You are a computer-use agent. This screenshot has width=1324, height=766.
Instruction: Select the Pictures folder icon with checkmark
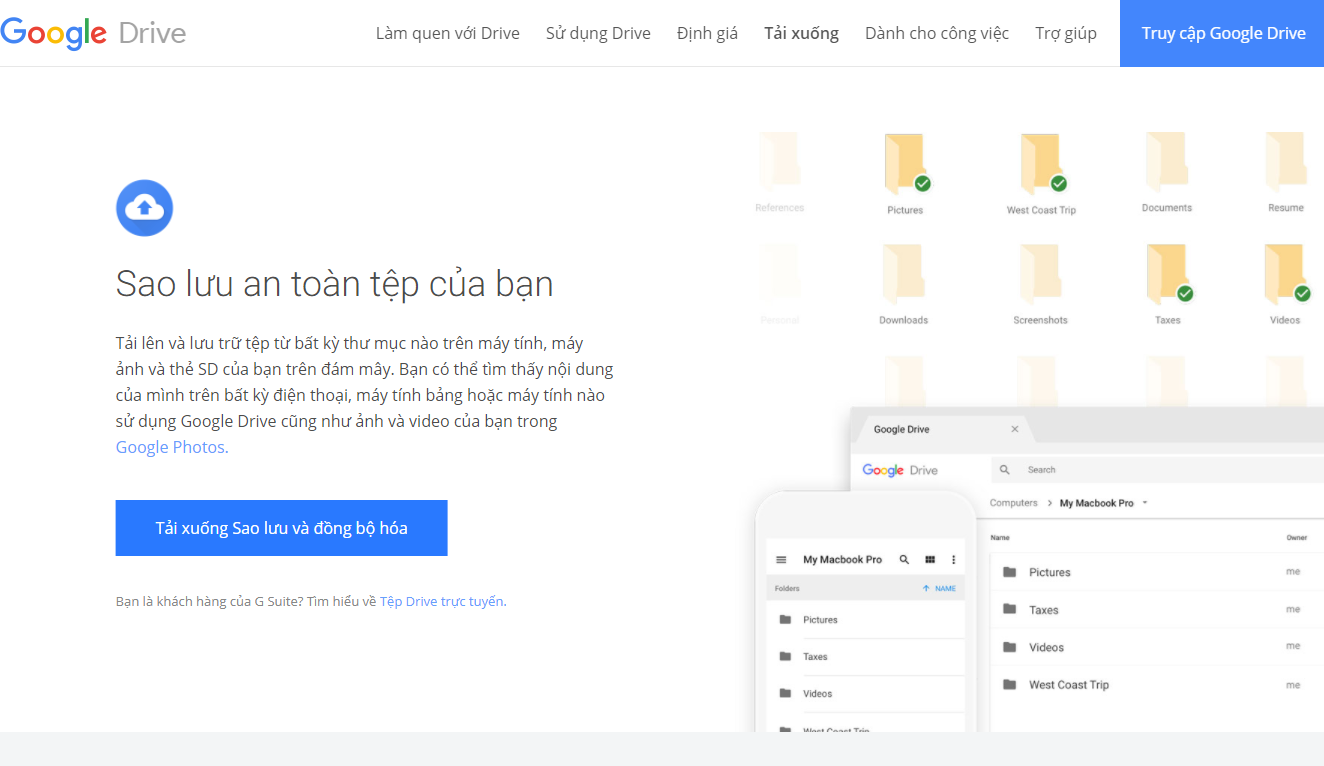coord(905,166)
